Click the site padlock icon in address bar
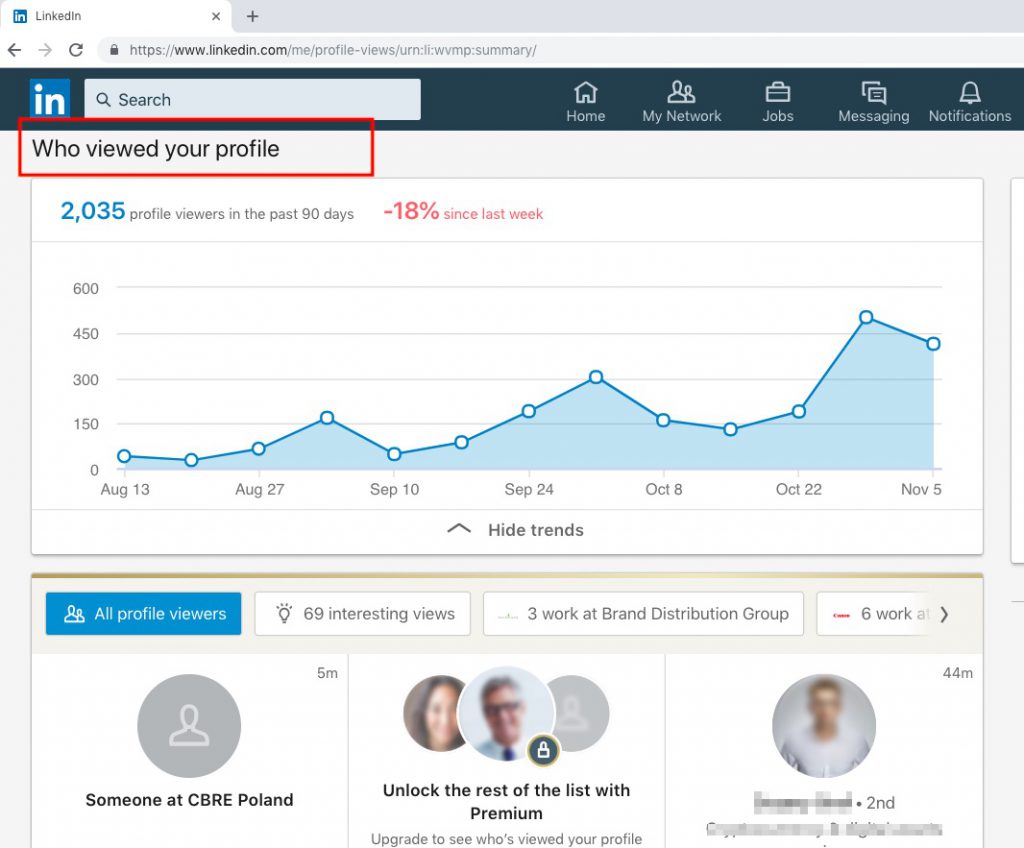The height and width of the screenshot is (848, 1024). coord(114,50)
